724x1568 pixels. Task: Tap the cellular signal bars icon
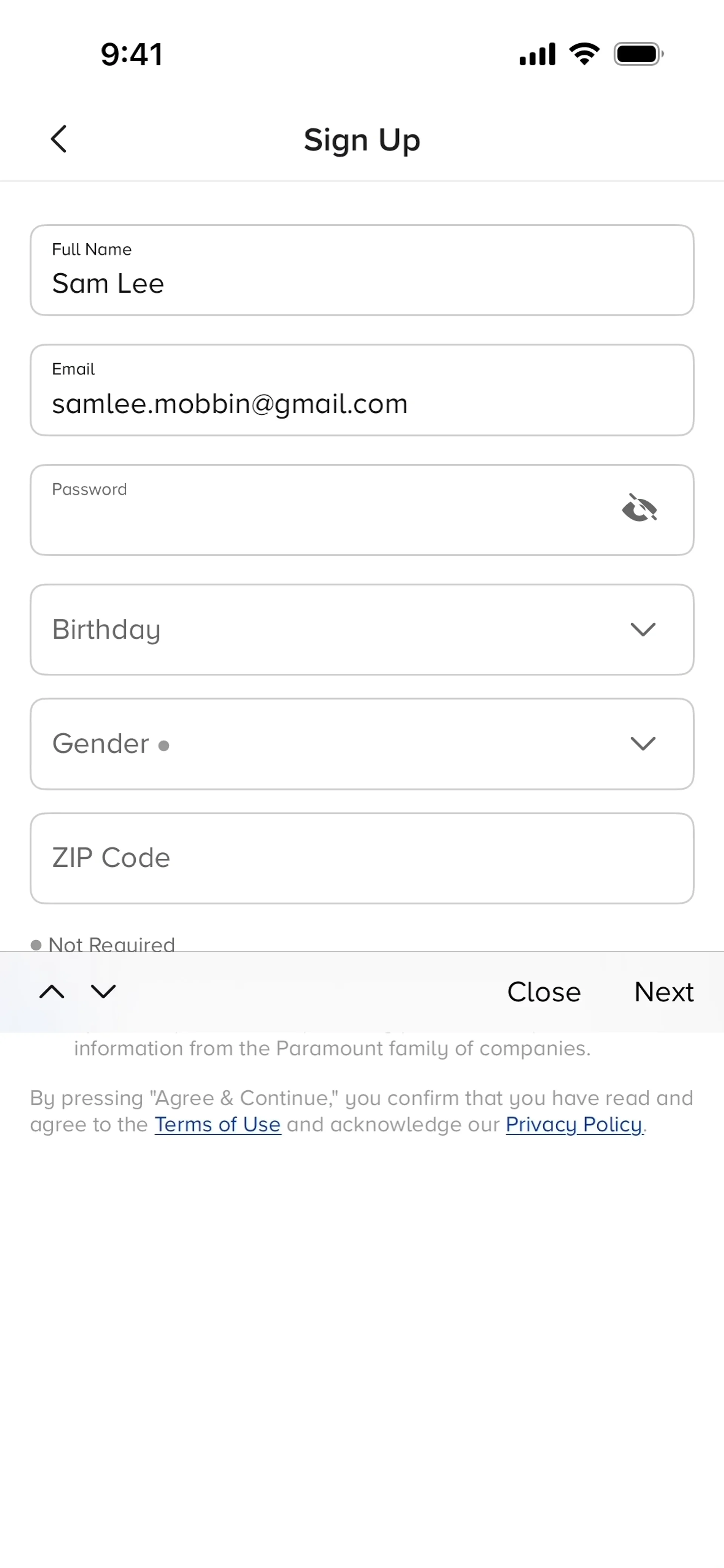[537, 54]
